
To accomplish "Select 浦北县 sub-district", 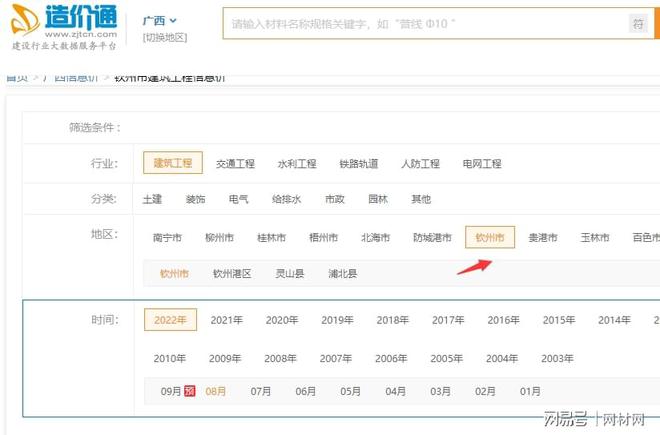I will point(343,274).
